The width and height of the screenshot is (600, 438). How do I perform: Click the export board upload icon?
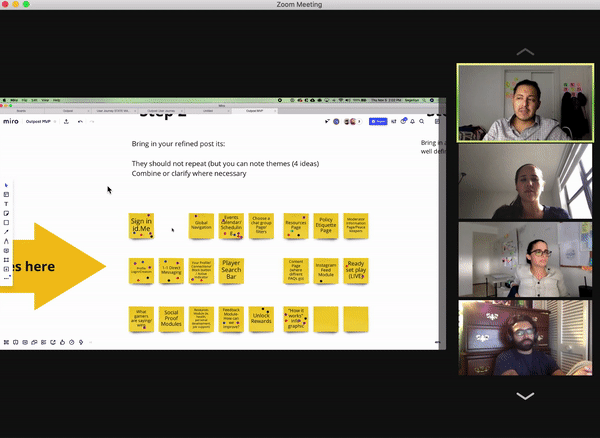(66, 122)
